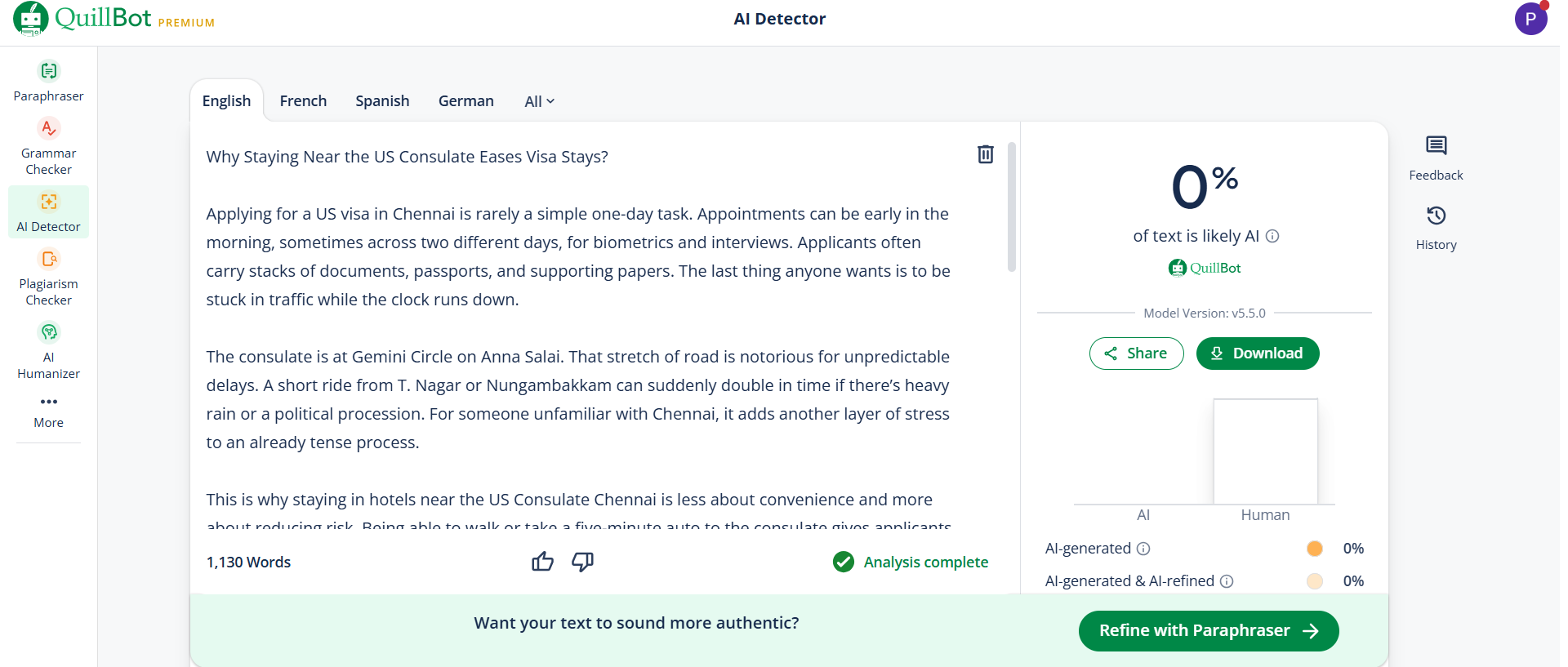Open the Paraphraser tool in sidebar

point(48,81)
